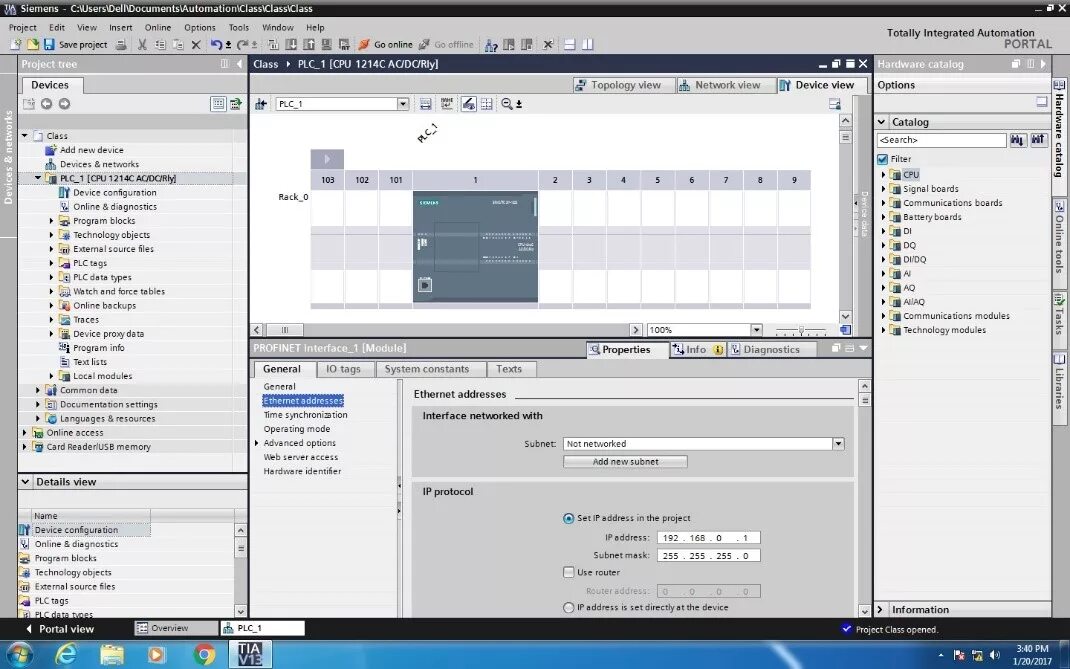
Task: Expand PLC tags in project tree
Action: 51,263
